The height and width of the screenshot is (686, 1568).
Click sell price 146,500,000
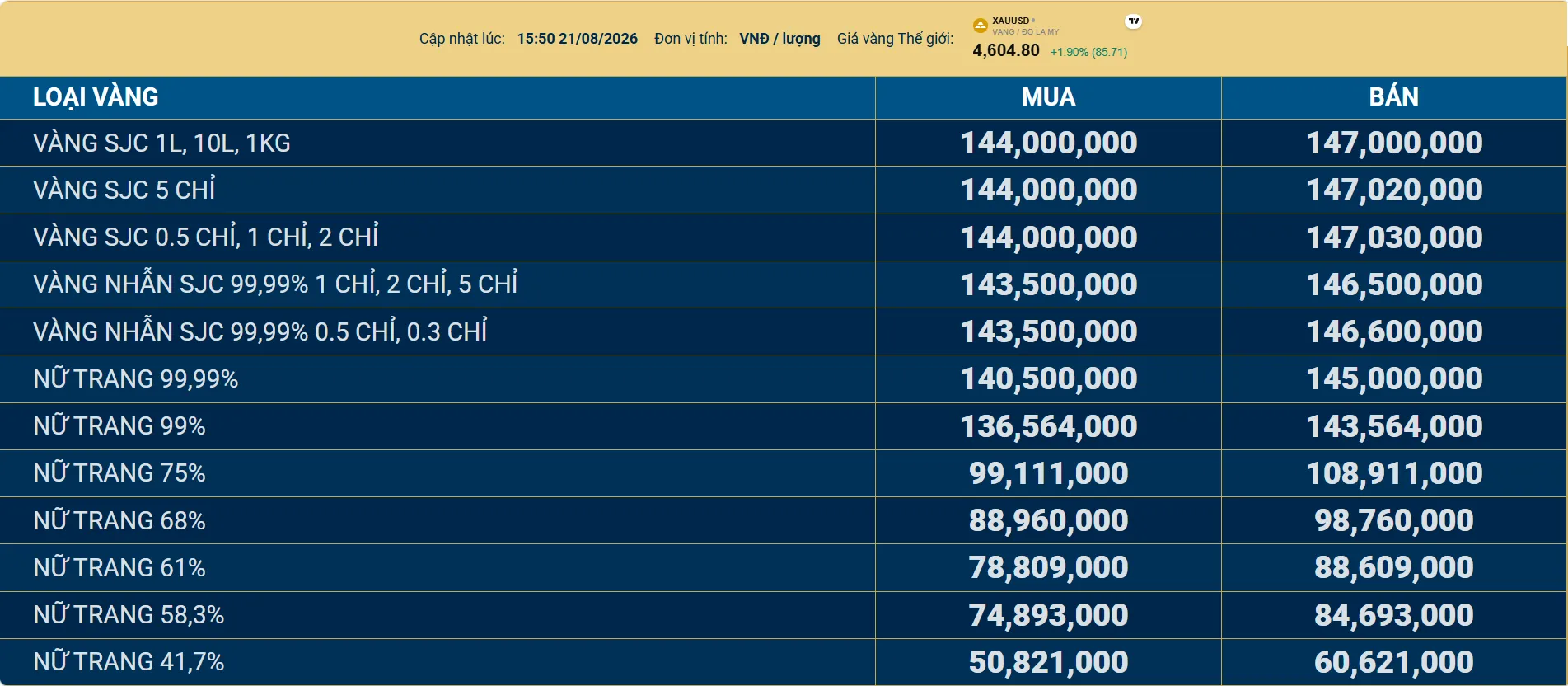point(1394,284)
